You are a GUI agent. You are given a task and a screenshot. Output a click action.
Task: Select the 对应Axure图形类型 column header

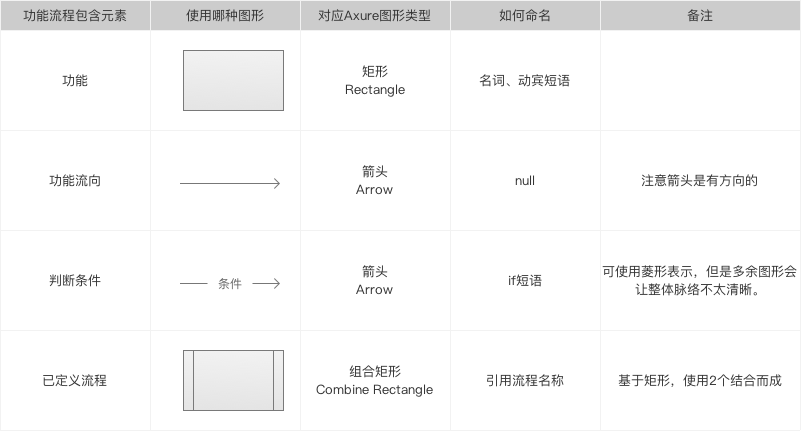[375, 15]
